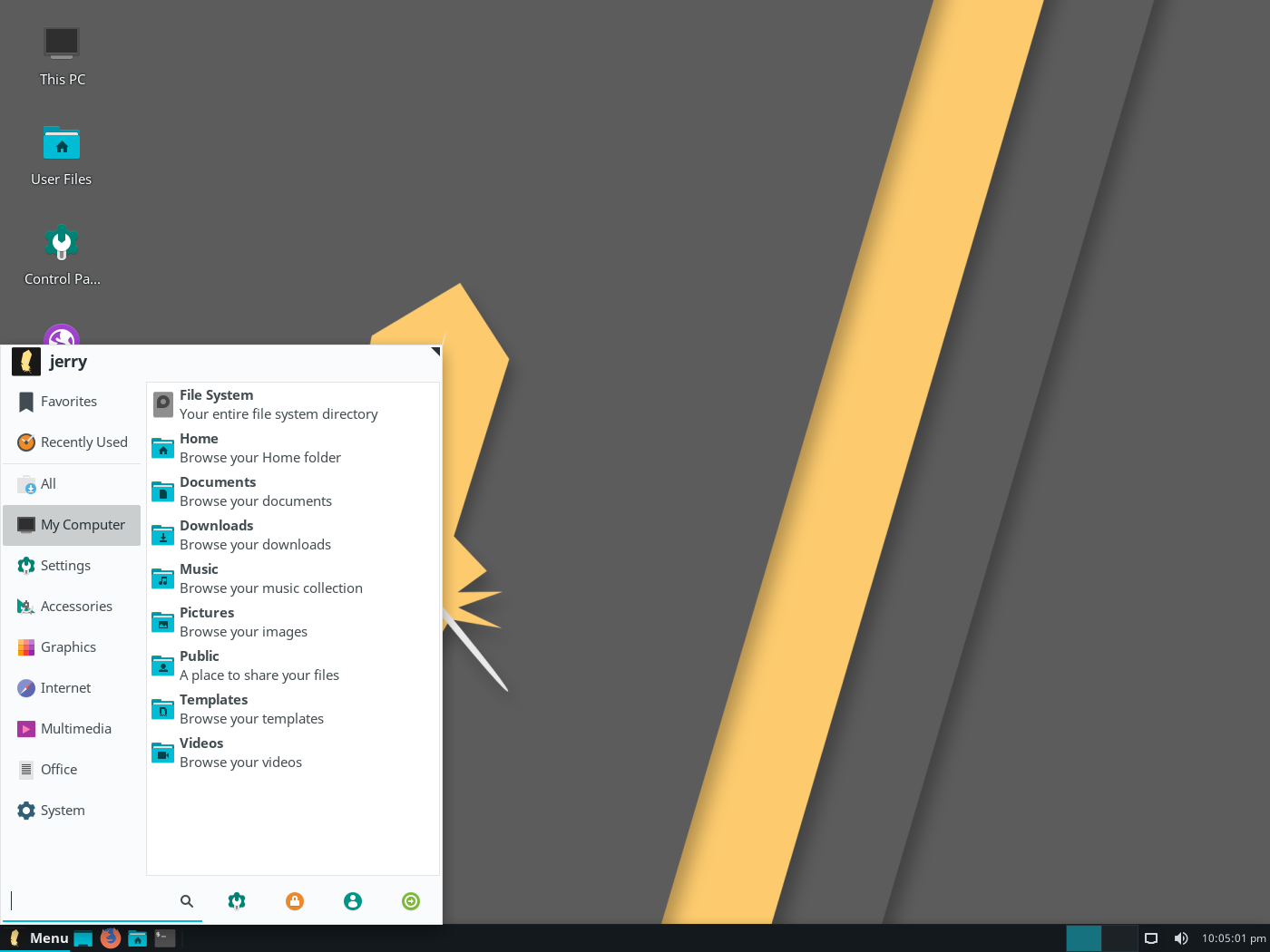Open the lock screen icon in menu
This screenshot has height=952, width=1270.
[295, 901]
